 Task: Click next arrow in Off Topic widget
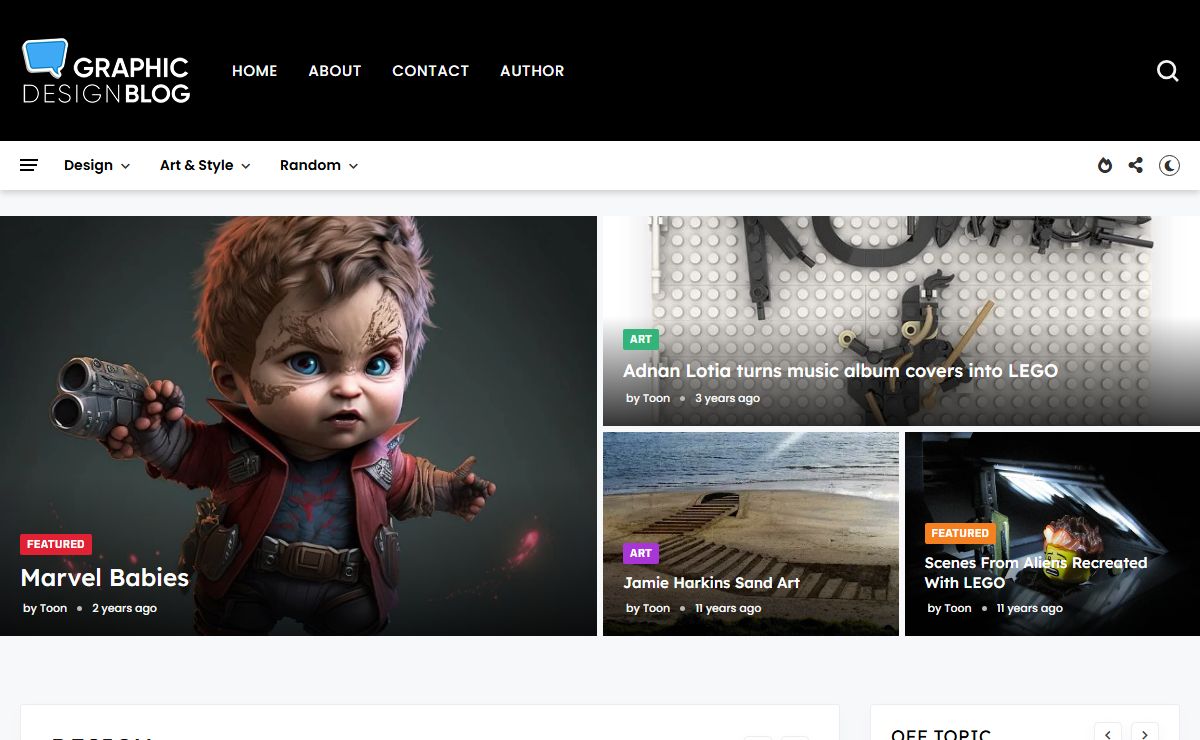coord(1145,733)
